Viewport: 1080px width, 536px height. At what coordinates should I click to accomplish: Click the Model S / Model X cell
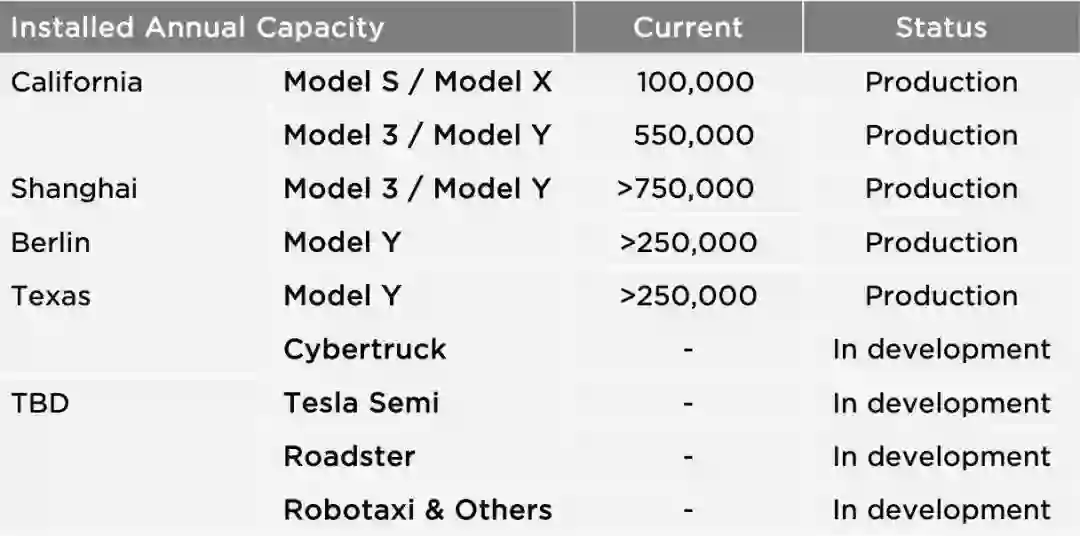click(417, 82)
